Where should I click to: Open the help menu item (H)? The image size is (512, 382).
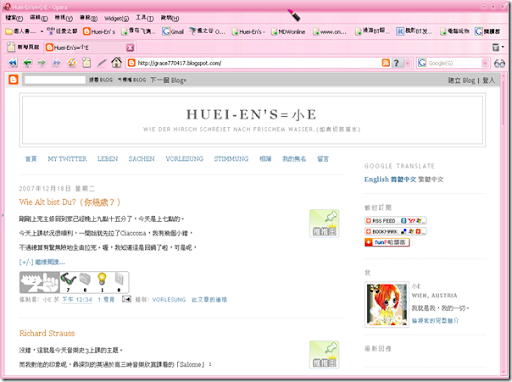[x=170, y=18]
